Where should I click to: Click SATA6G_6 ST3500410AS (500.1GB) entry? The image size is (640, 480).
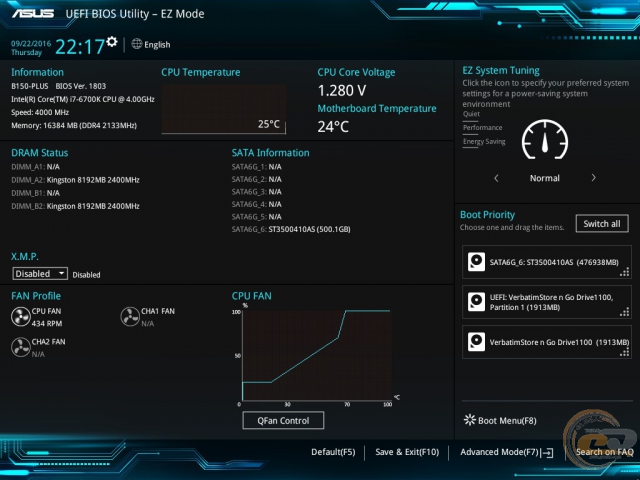tap(291, 229)
